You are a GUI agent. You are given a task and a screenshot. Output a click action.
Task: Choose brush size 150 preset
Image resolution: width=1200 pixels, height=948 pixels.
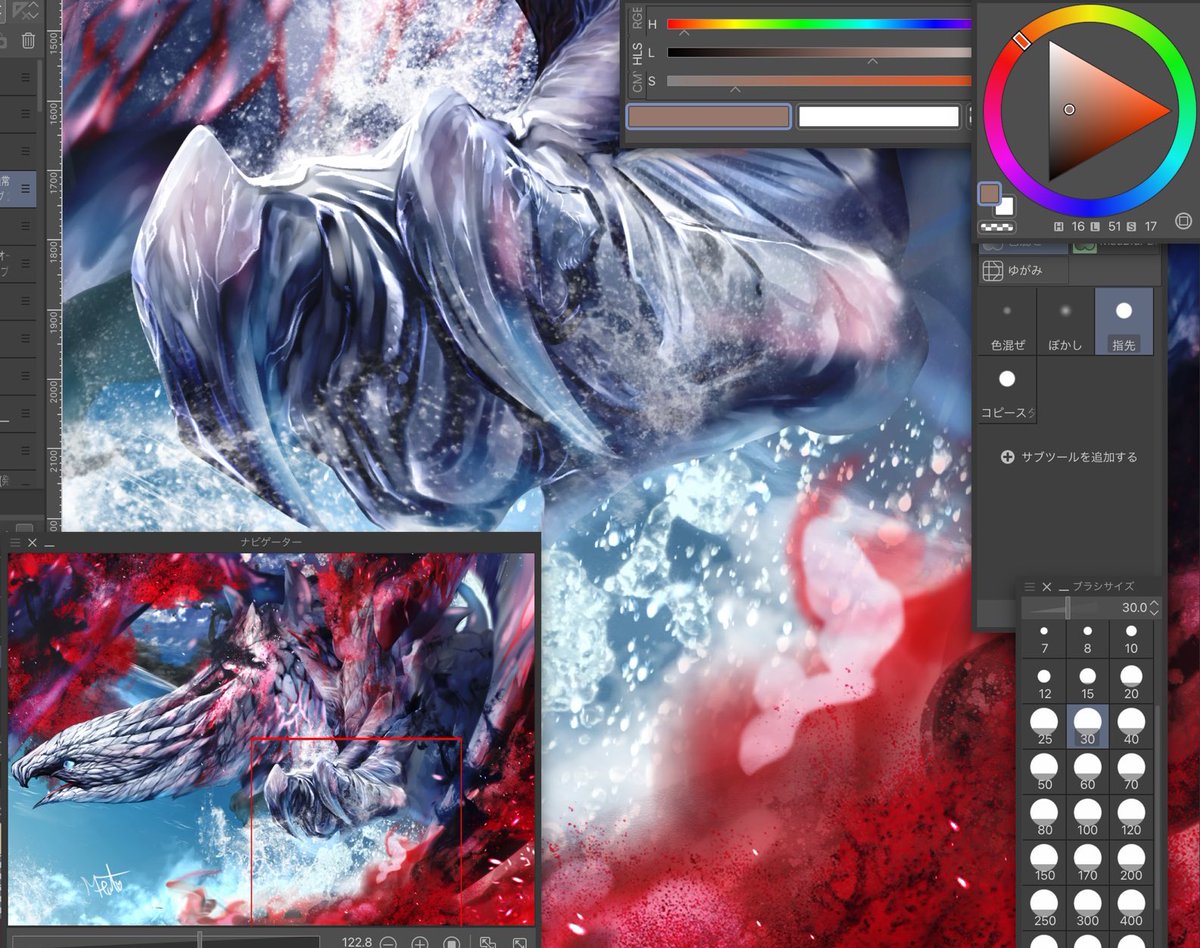(1044, 863)
